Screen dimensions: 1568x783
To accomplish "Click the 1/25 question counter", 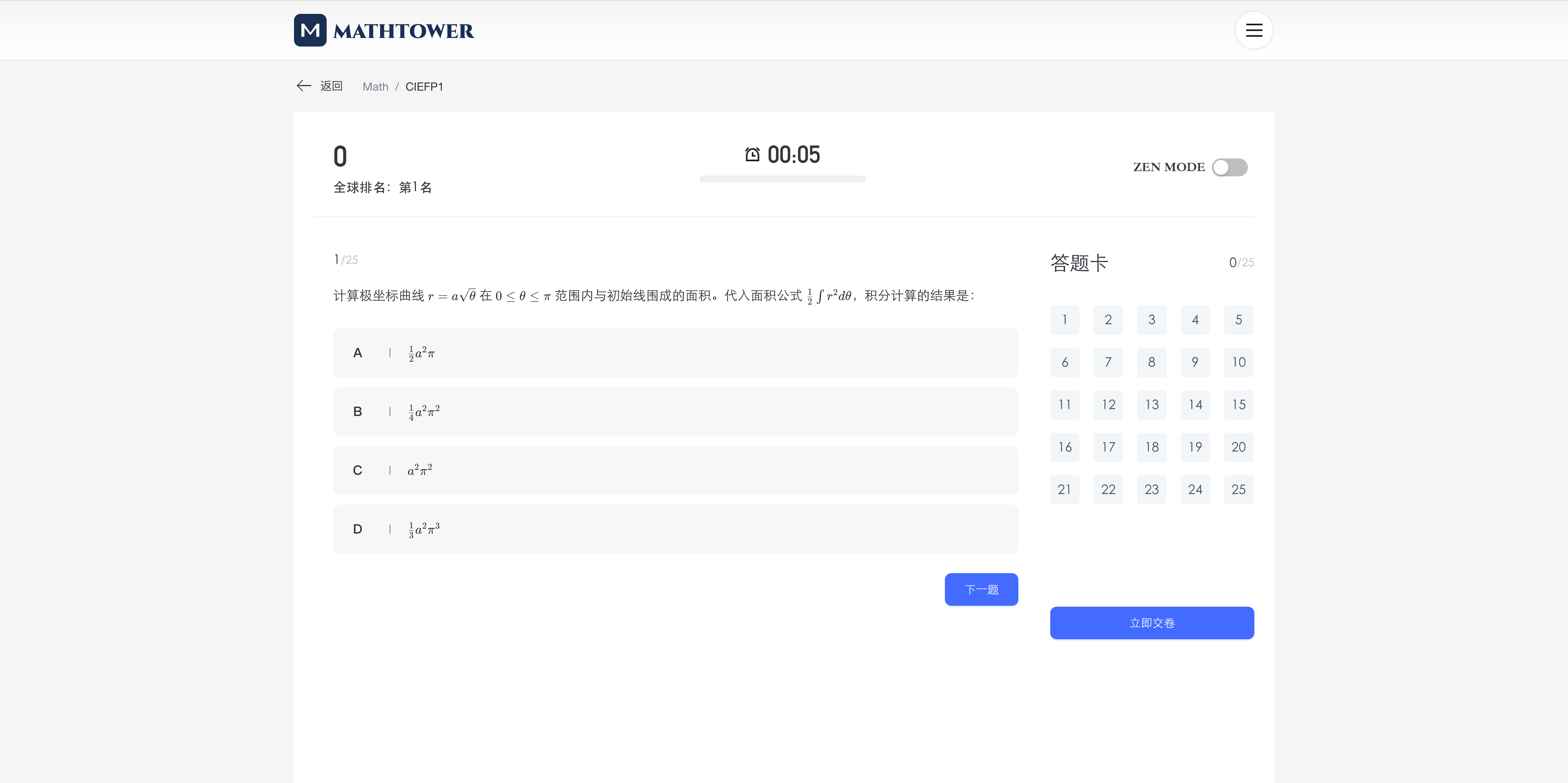I will coord(346,260).
